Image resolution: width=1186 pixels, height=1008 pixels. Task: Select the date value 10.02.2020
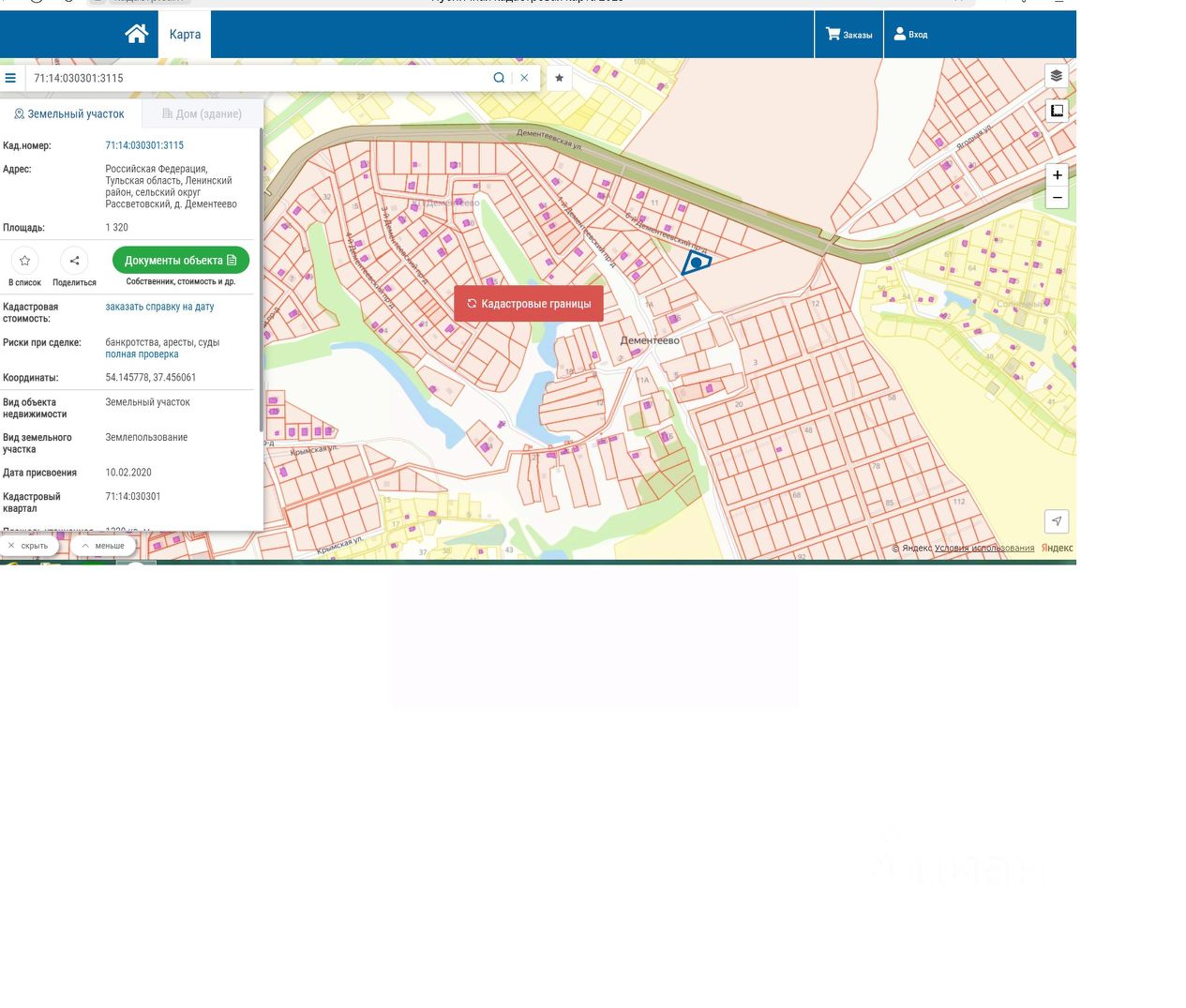[128, 473]
